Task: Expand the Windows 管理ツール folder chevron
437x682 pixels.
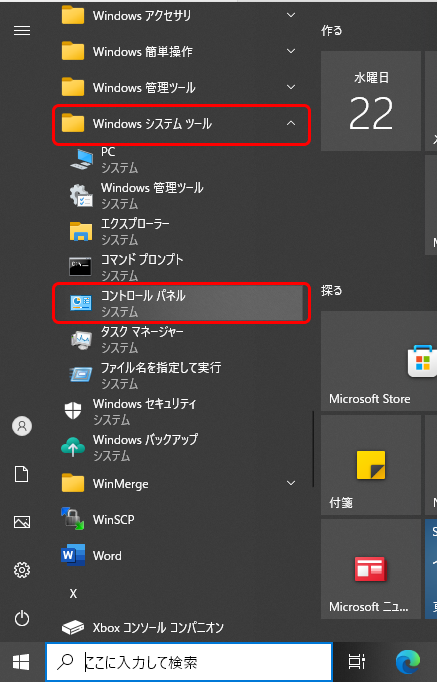Action: click(291, 87)
